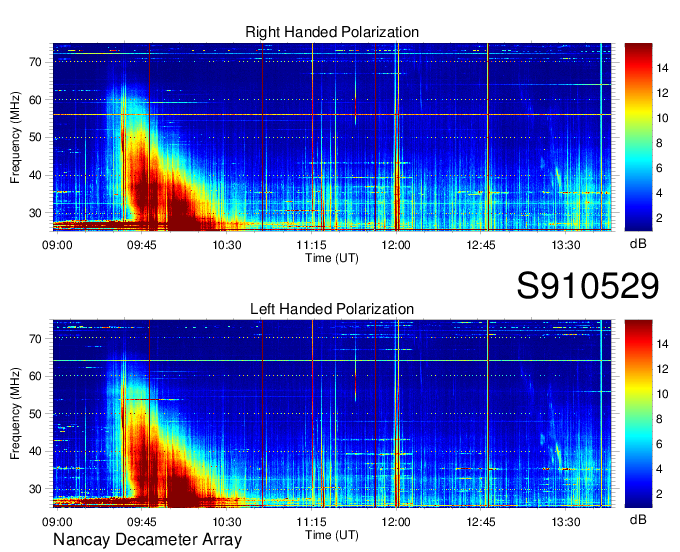Click the 'Left Handed Polarization' title

click(x=332, y=309)
